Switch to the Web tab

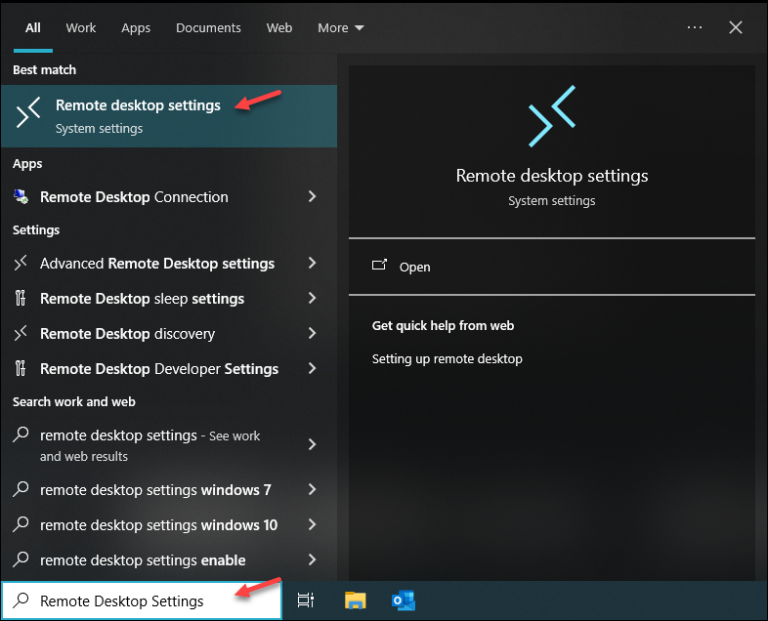click(x=279, y=28)
